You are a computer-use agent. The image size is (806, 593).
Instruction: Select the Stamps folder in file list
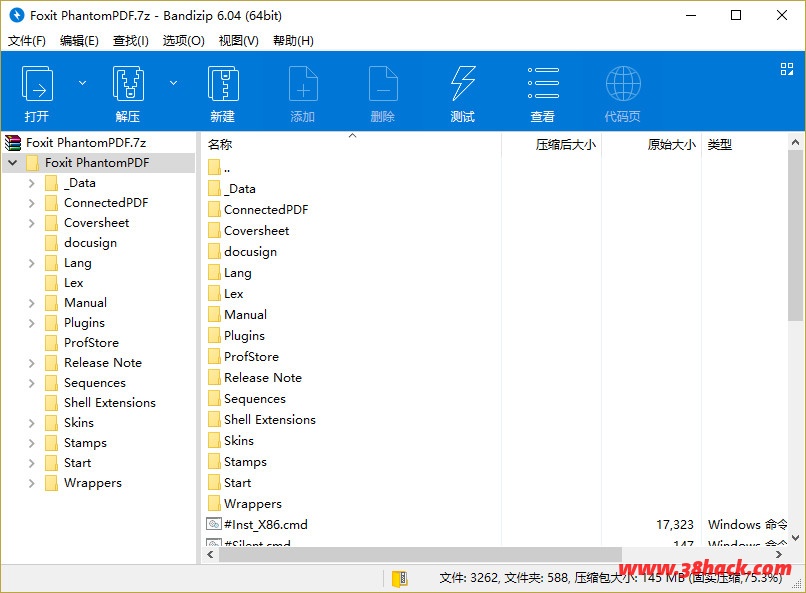coord(246,462)
